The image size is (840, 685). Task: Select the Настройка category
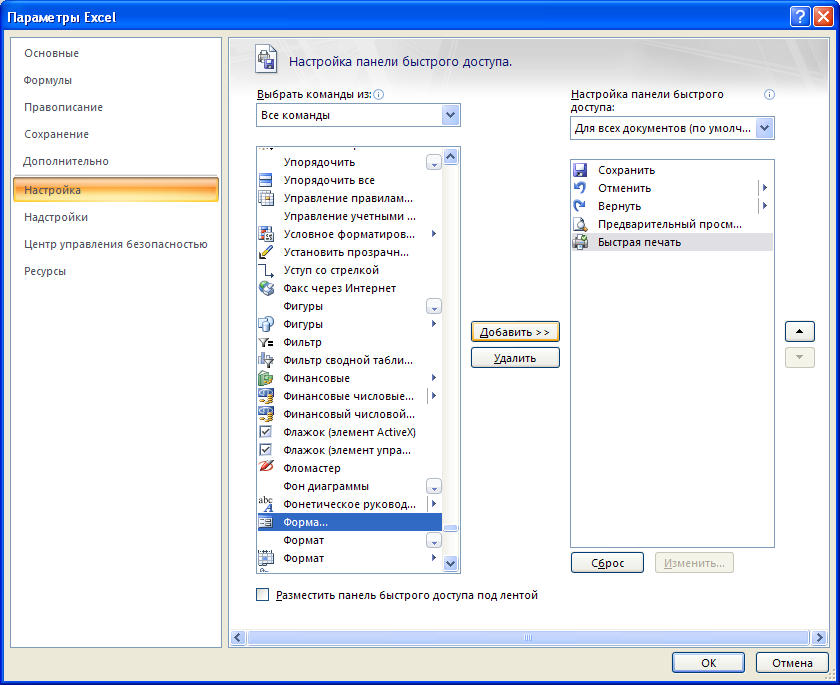tap(116, 190)
